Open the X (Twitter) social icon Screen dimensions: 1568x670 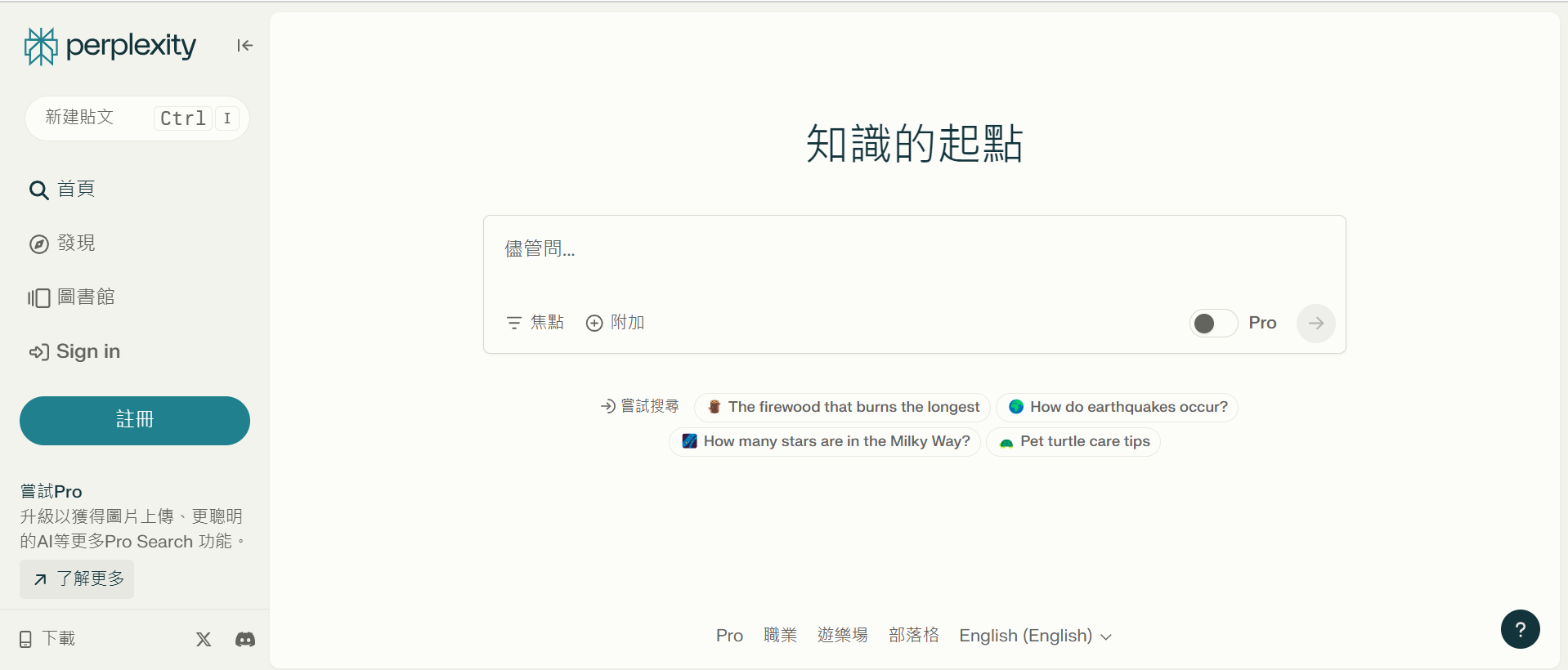pyautogui.click(x=204, y=639)
